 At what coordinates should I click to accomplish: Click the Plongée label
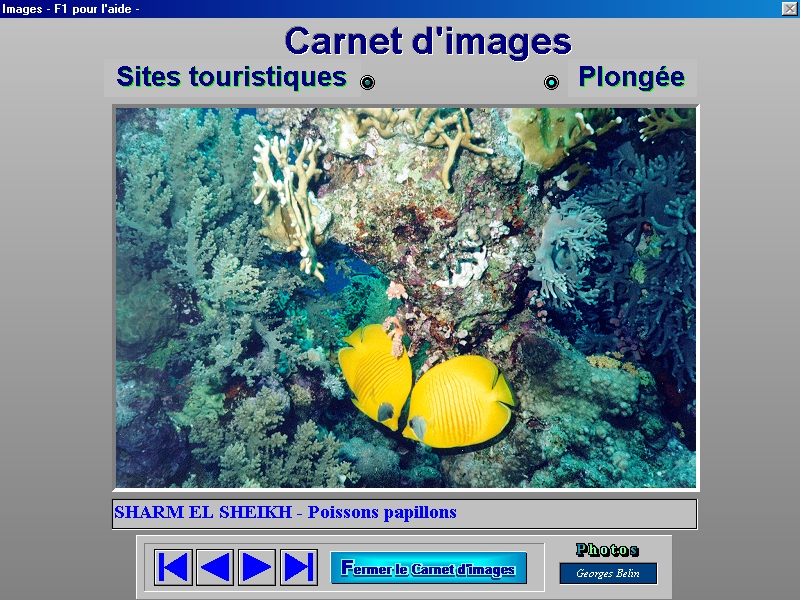click(x=632, y=77)
